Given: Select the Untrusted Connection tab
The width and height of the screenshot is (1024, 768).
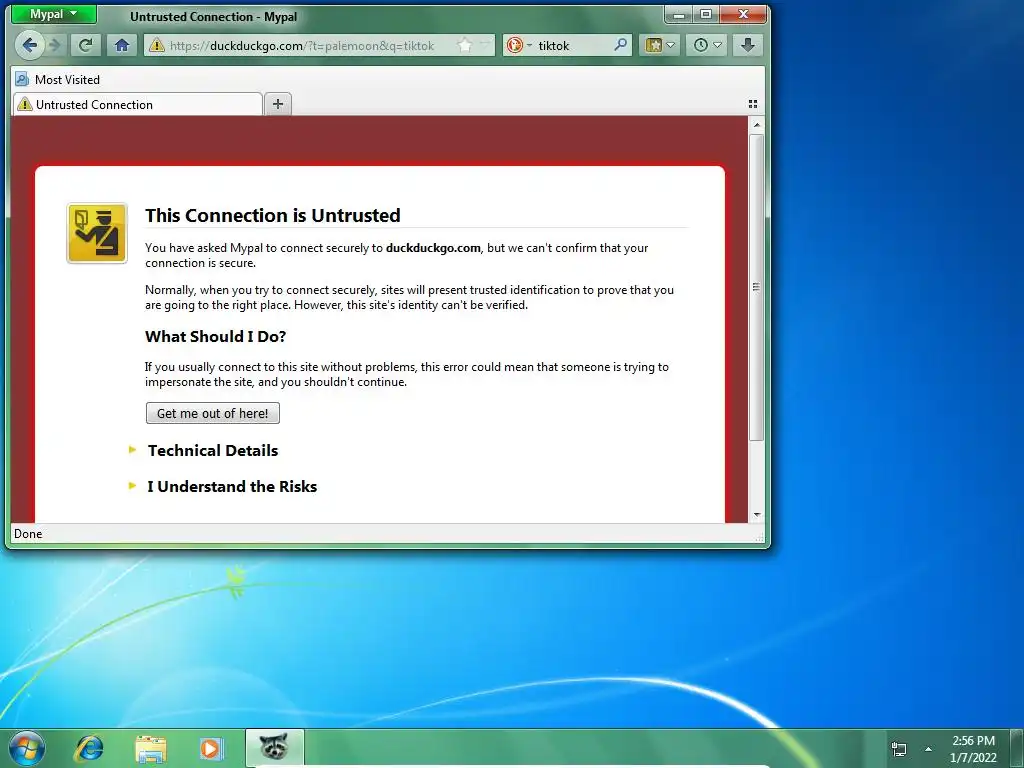Looking at the screenshot, I should [137, 104].
